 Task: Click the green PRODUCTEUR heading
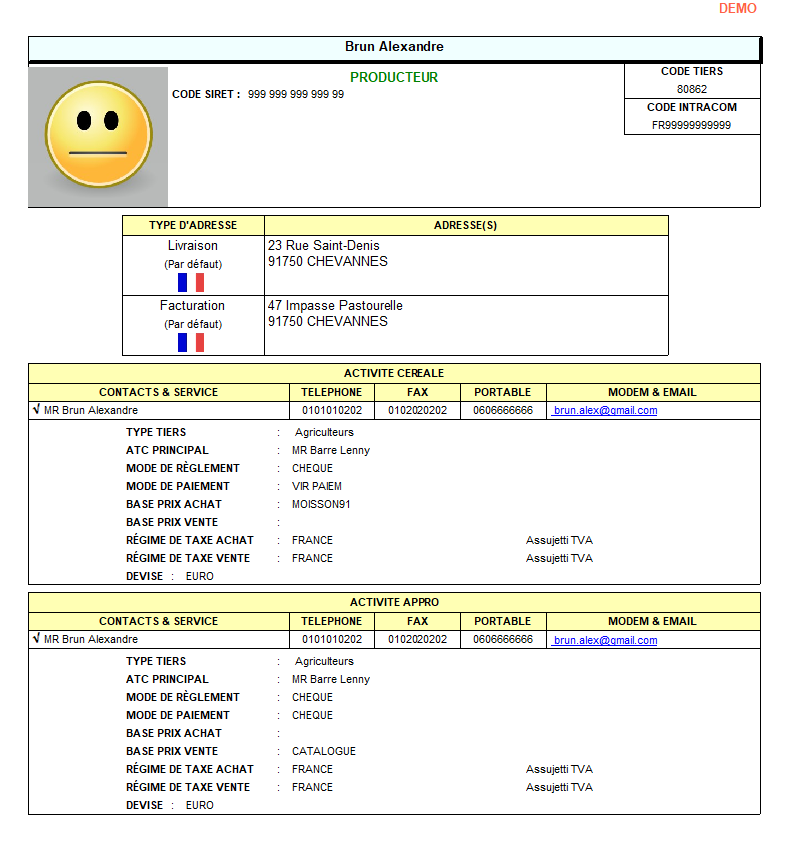pos(394,77)
